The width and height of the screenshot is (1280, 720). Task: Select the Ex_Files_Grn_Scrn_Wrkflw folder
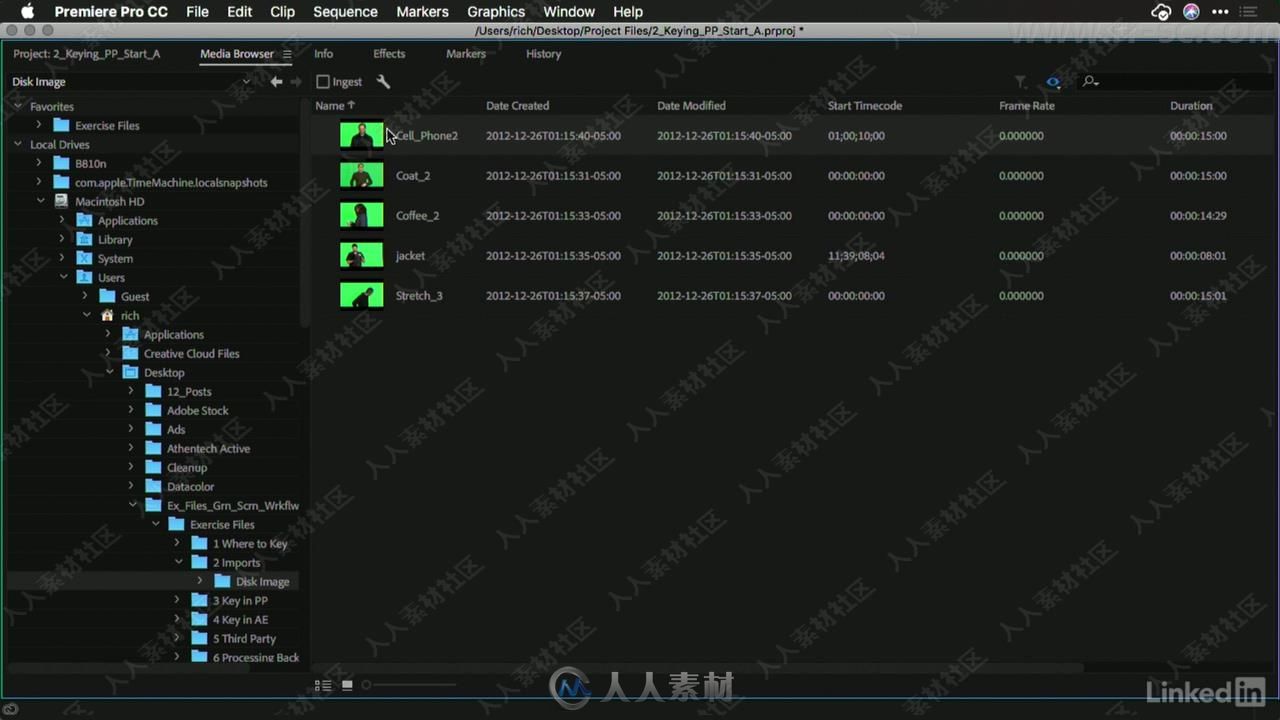pyautogui.click(x=233, y=505)
